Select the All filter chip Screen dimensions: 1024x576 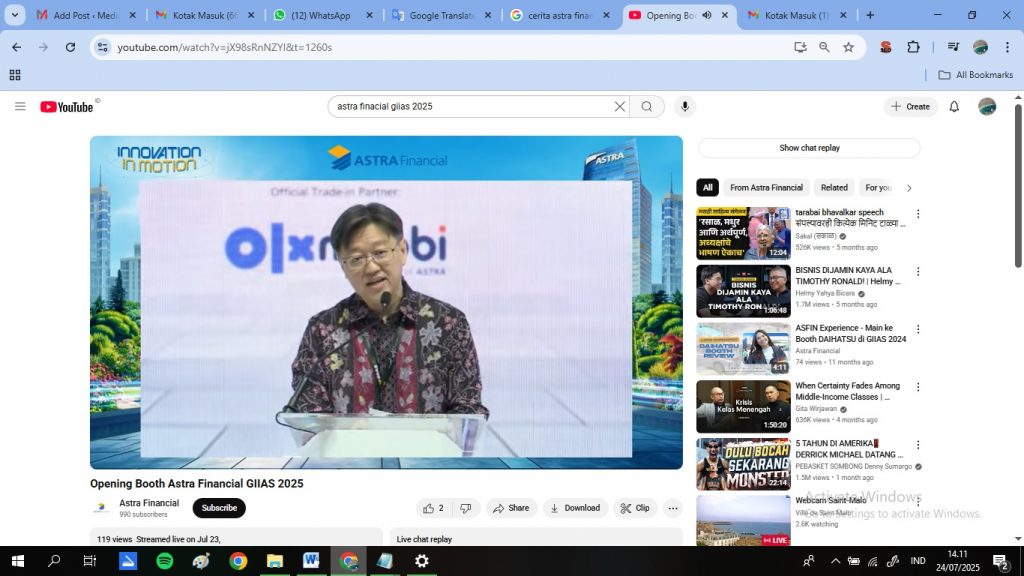click(x=707, y=188)
